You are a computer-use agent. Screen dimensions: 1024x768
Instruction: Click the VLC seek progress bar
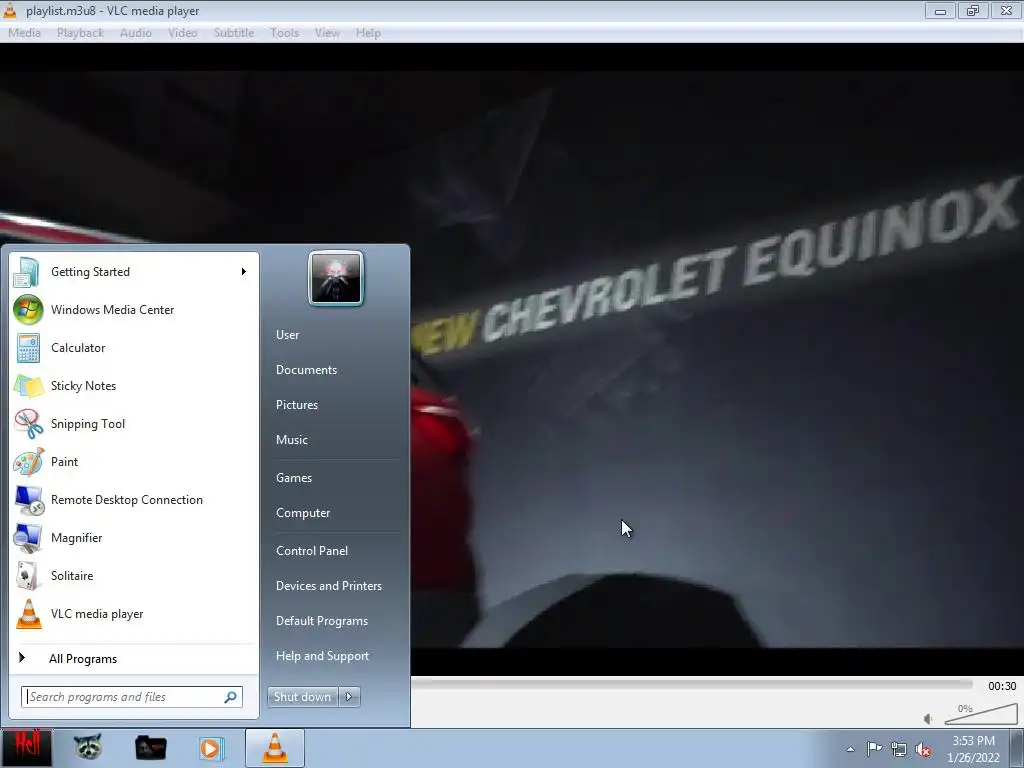692,684
